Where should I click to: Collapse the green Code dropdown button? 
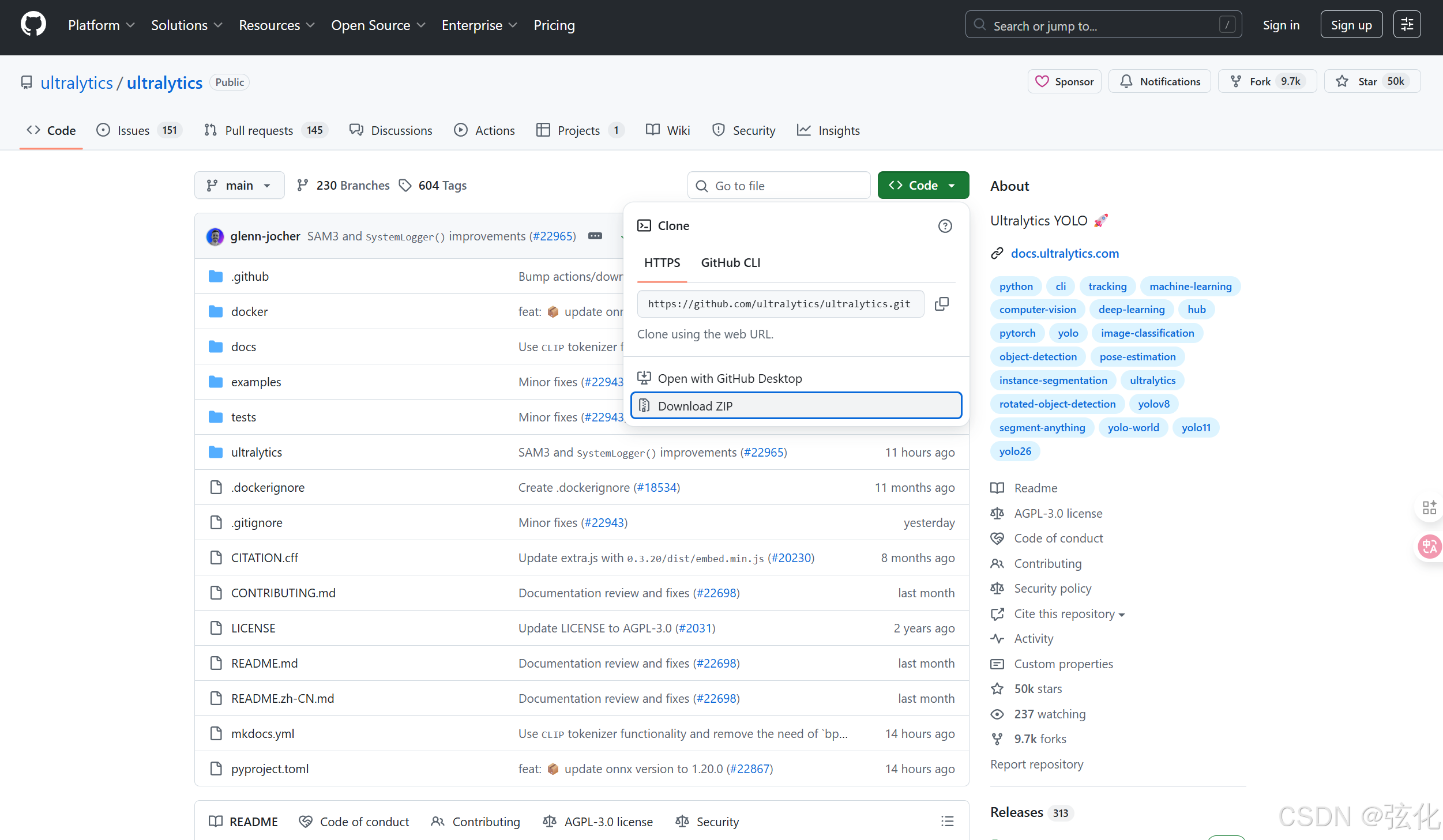[x=923, y=186]
